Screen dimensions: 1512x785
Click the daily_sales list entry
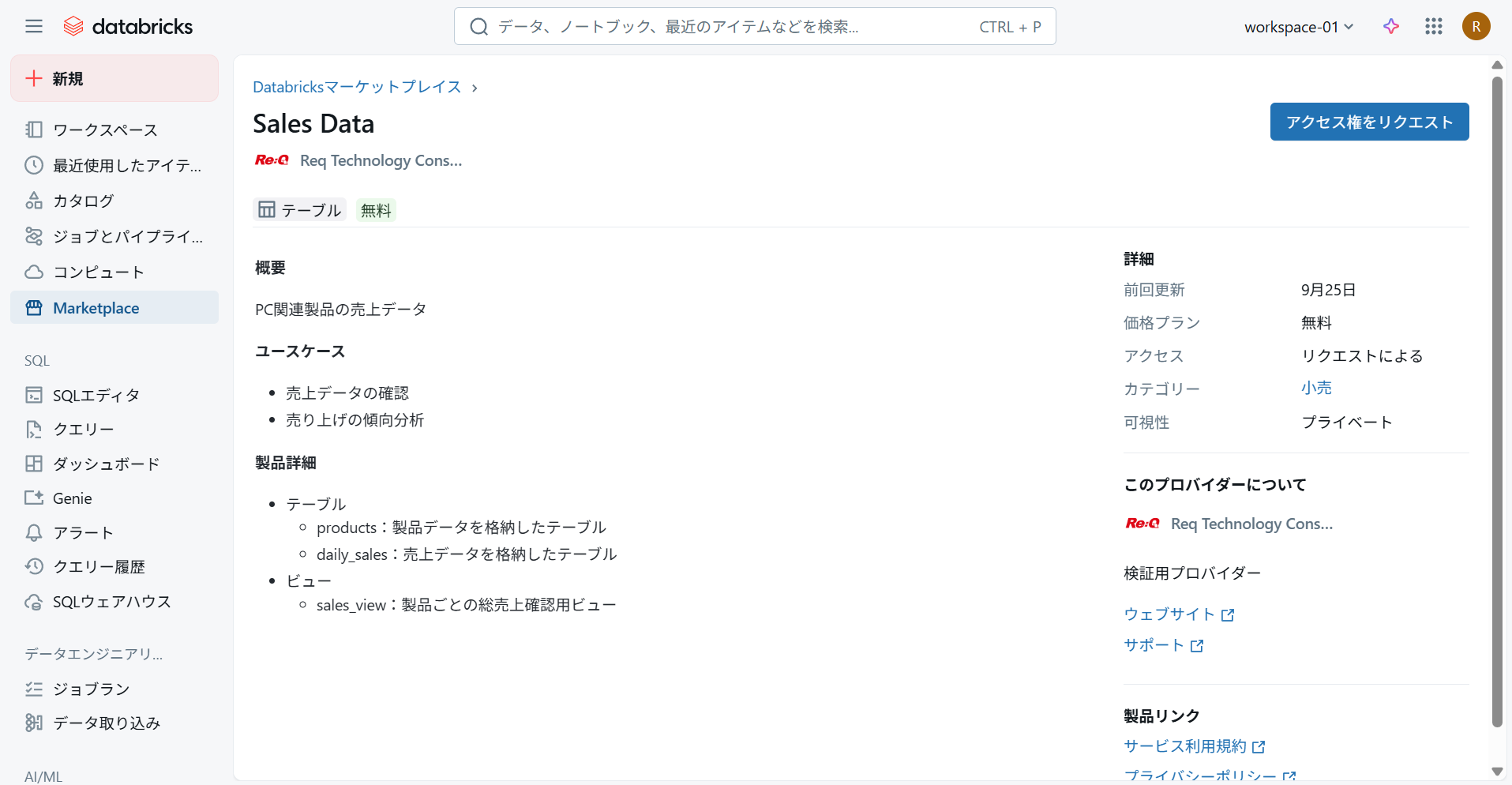pyautogui.click(x=466, y=554)
